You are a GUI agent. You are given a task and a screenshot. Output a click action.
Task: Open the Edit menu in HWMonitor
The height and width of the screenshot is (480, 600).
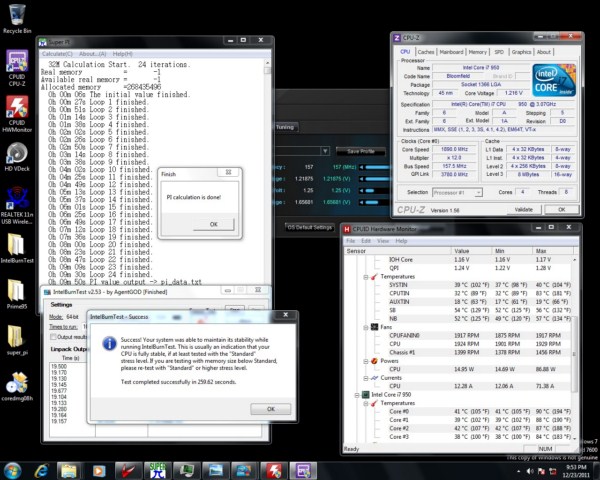(366, 241)
